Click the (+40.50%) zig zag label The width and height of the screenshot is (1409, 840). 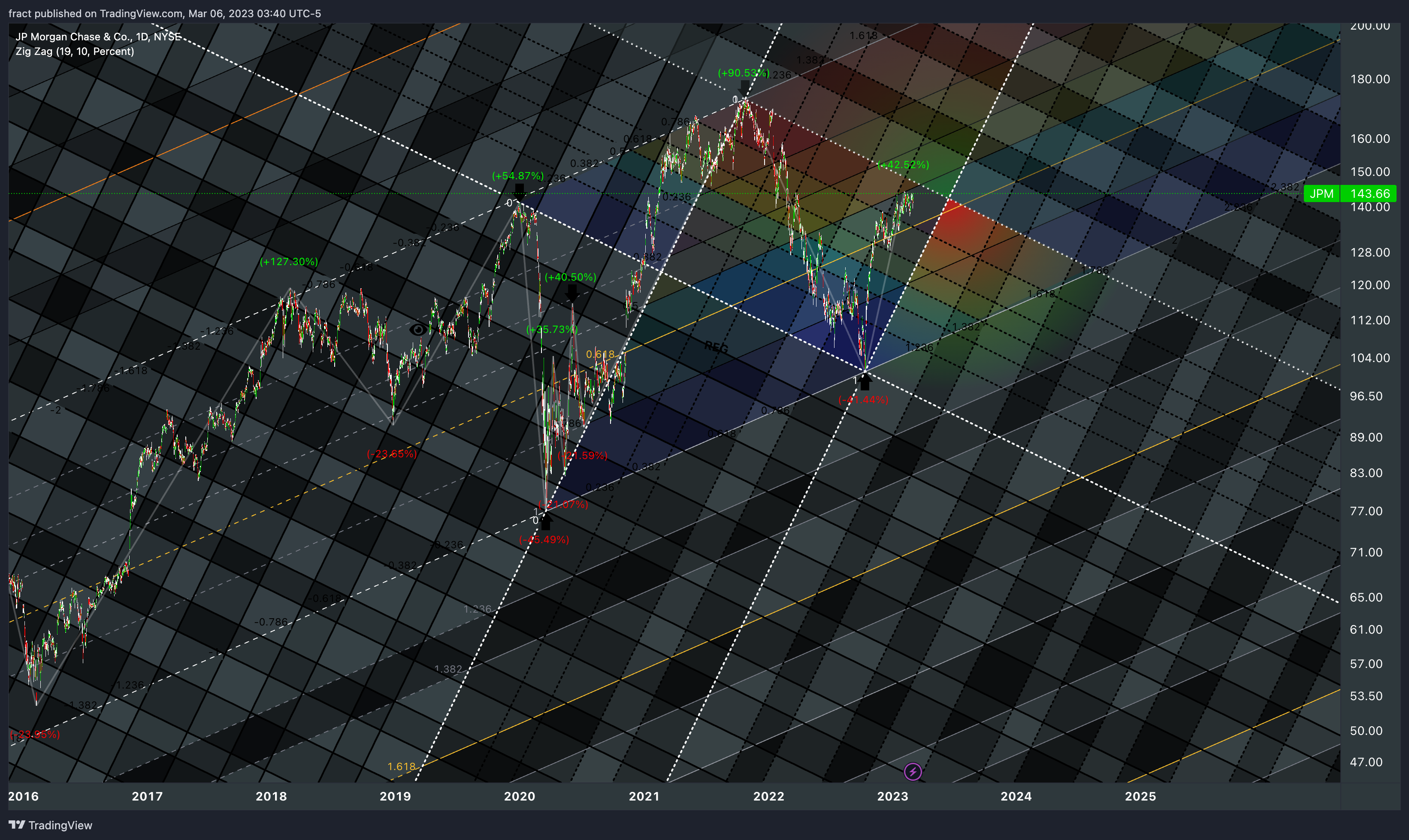point(571,277)
